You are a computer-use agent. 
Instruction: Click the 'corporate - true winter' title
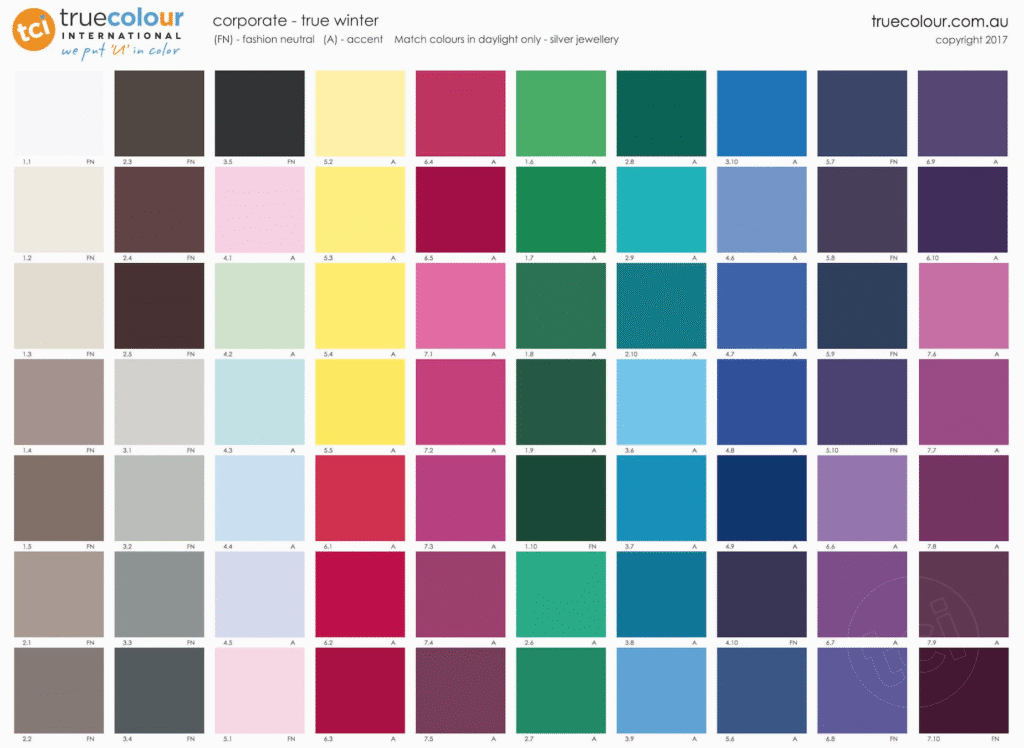coord(295,21)
